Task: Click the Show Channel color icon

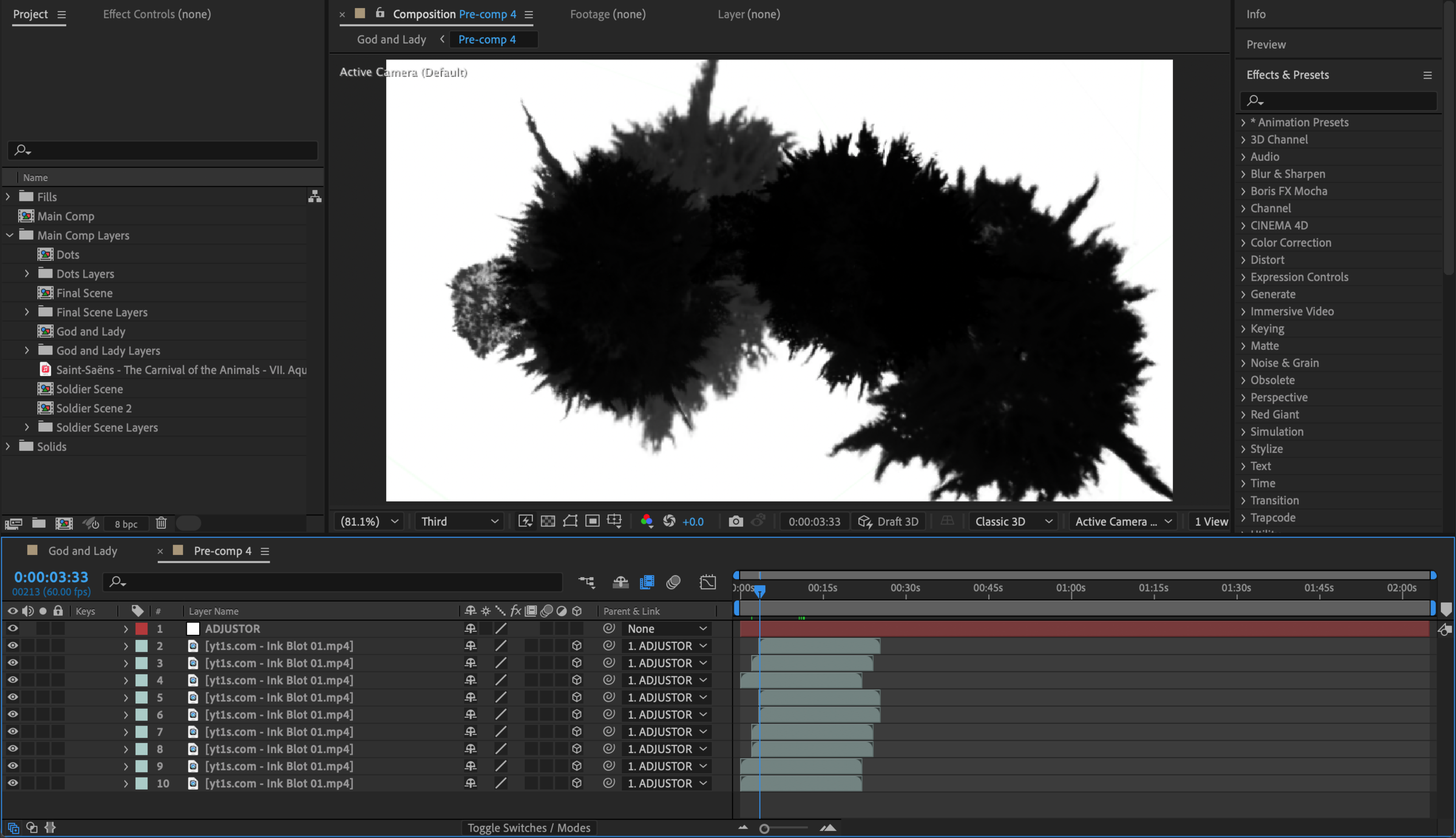Action: coord(646,521)
